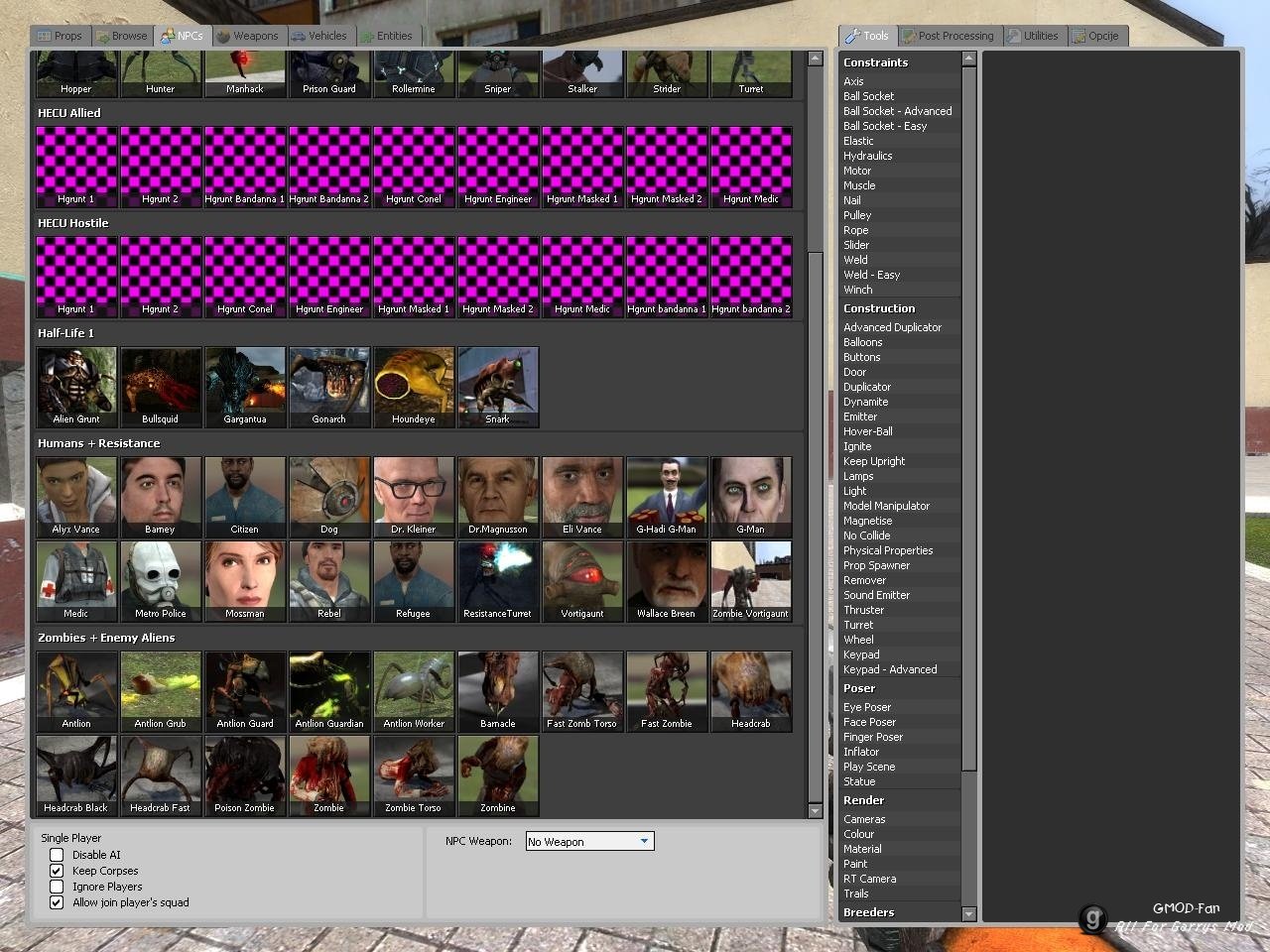Collapse the Constraints category header
The image size is (1270, 952).
(900, 62)
